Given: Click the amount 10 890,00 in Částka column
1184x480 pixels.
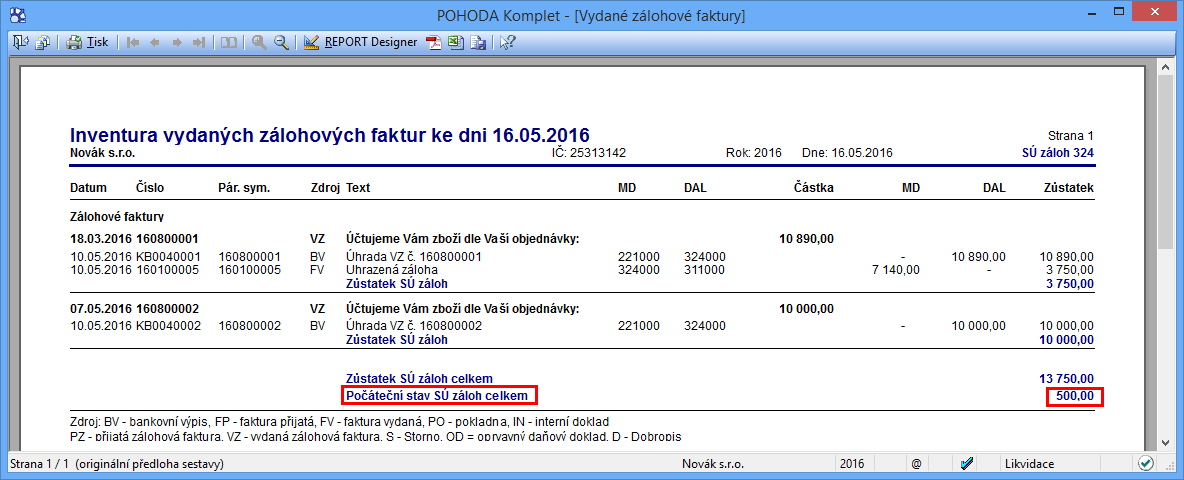Looking at the screenshot, I should coord(807,239).
